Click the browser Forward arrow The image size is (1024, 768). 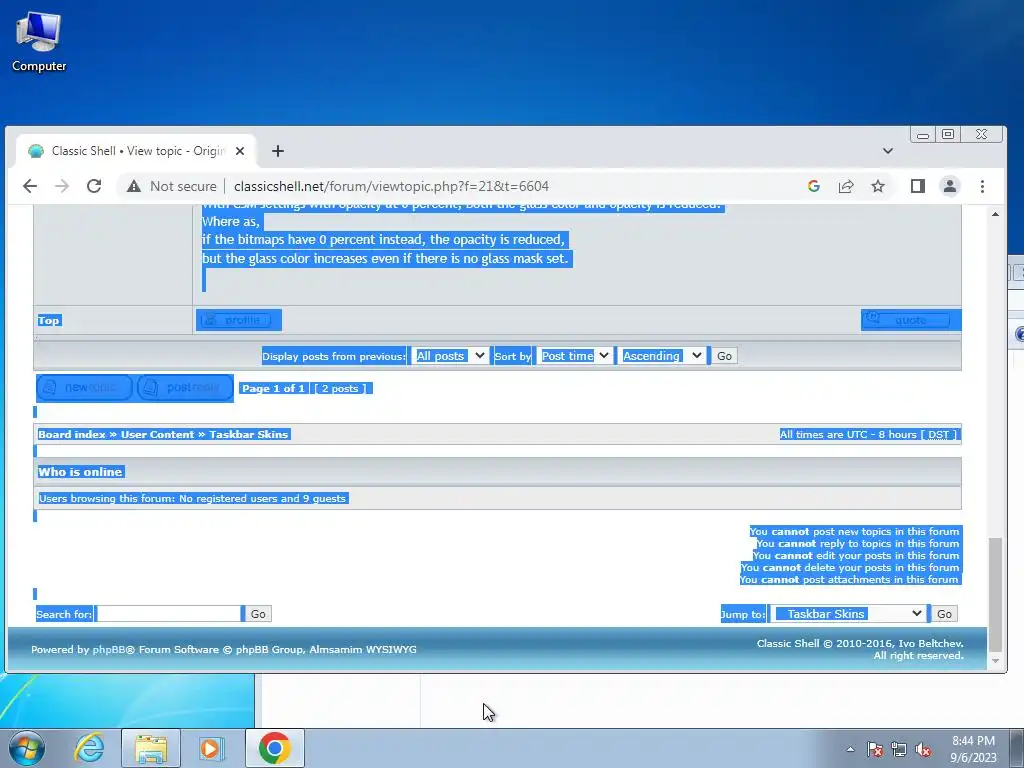[x=62, y=186]
